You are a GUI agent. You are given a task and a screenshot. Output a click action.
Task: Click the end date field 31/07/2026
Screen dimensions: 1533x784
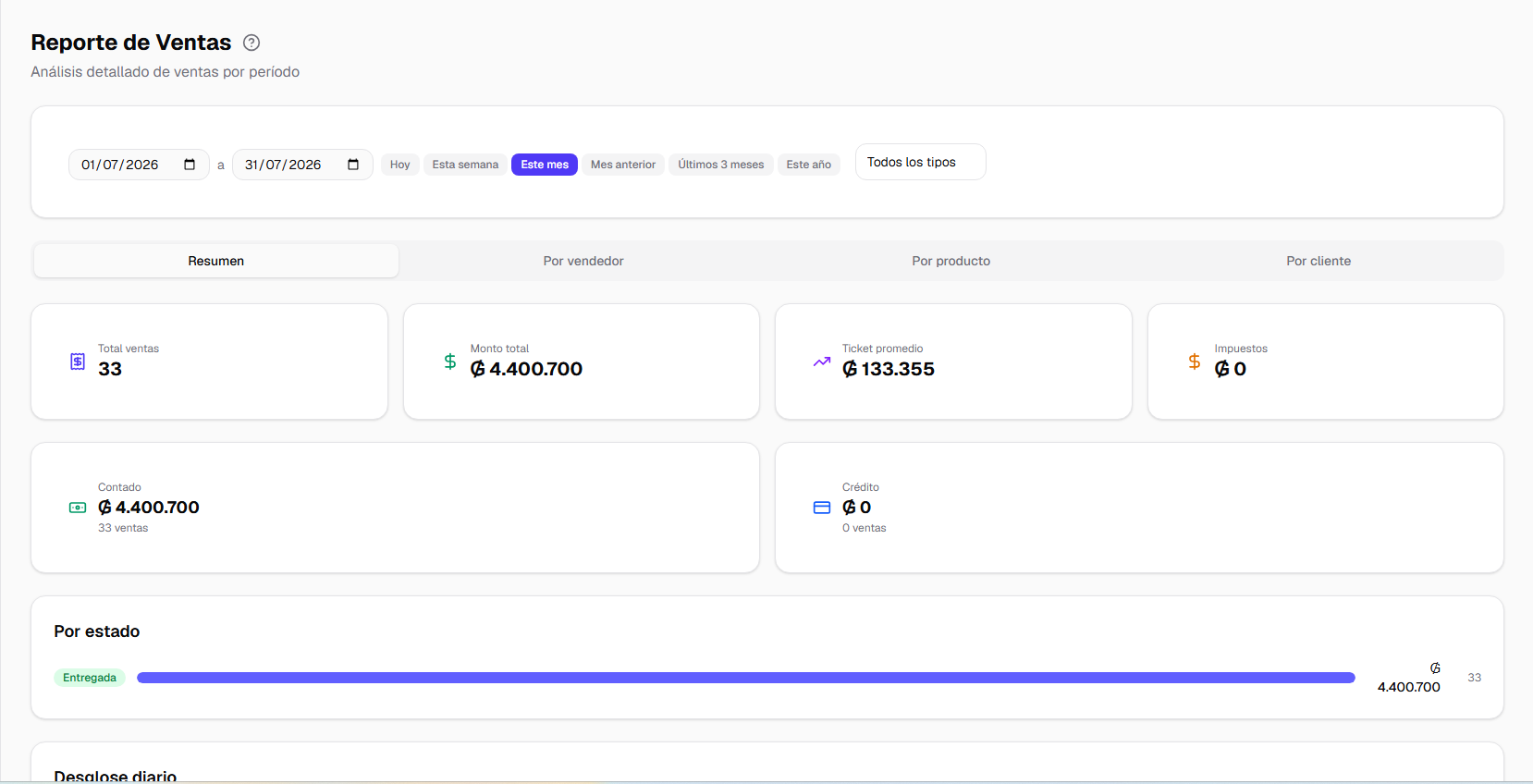(302, 165)
